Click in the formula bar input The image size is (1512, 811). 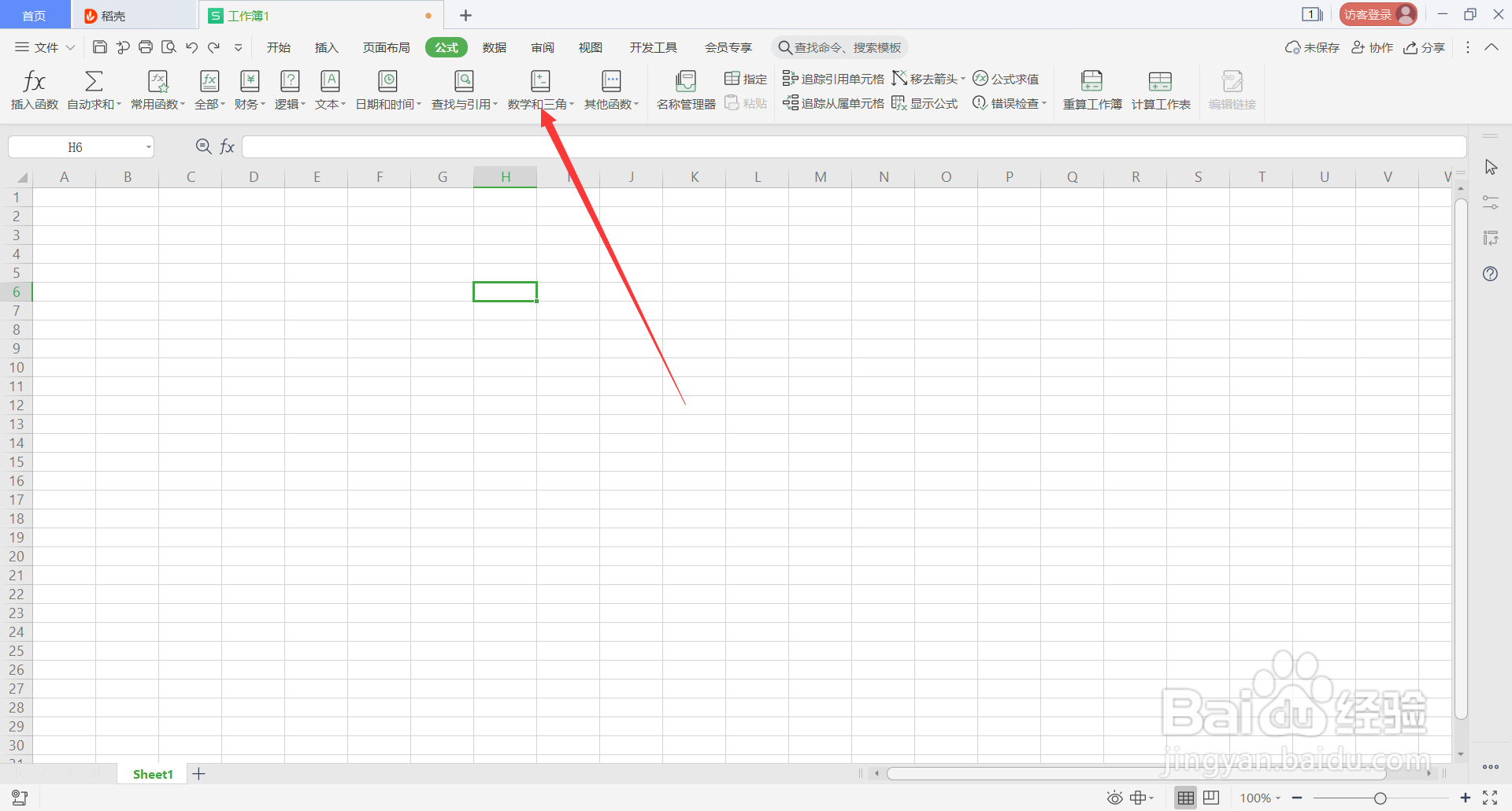point(854,146)
